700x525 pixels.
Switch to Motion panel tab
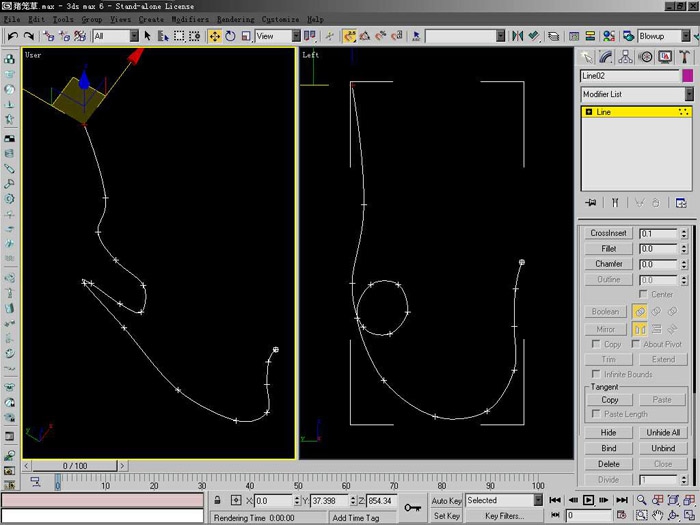click(645, 57)
